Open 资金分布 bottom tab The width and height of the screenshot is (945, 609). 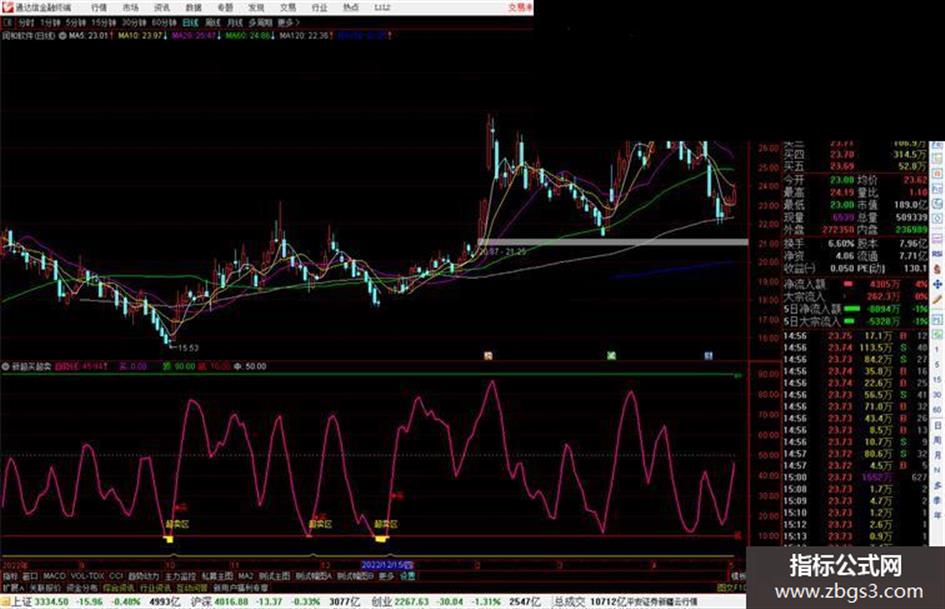coord(81,587)
